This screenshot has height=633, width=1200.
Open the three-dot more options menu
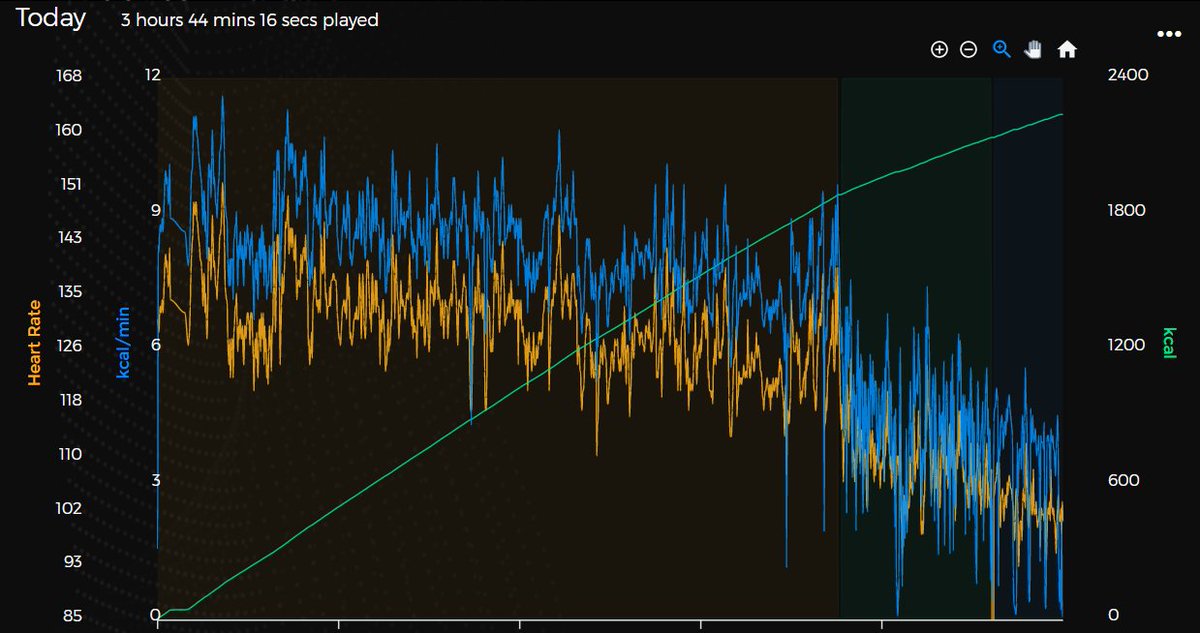pos(1169,33)
